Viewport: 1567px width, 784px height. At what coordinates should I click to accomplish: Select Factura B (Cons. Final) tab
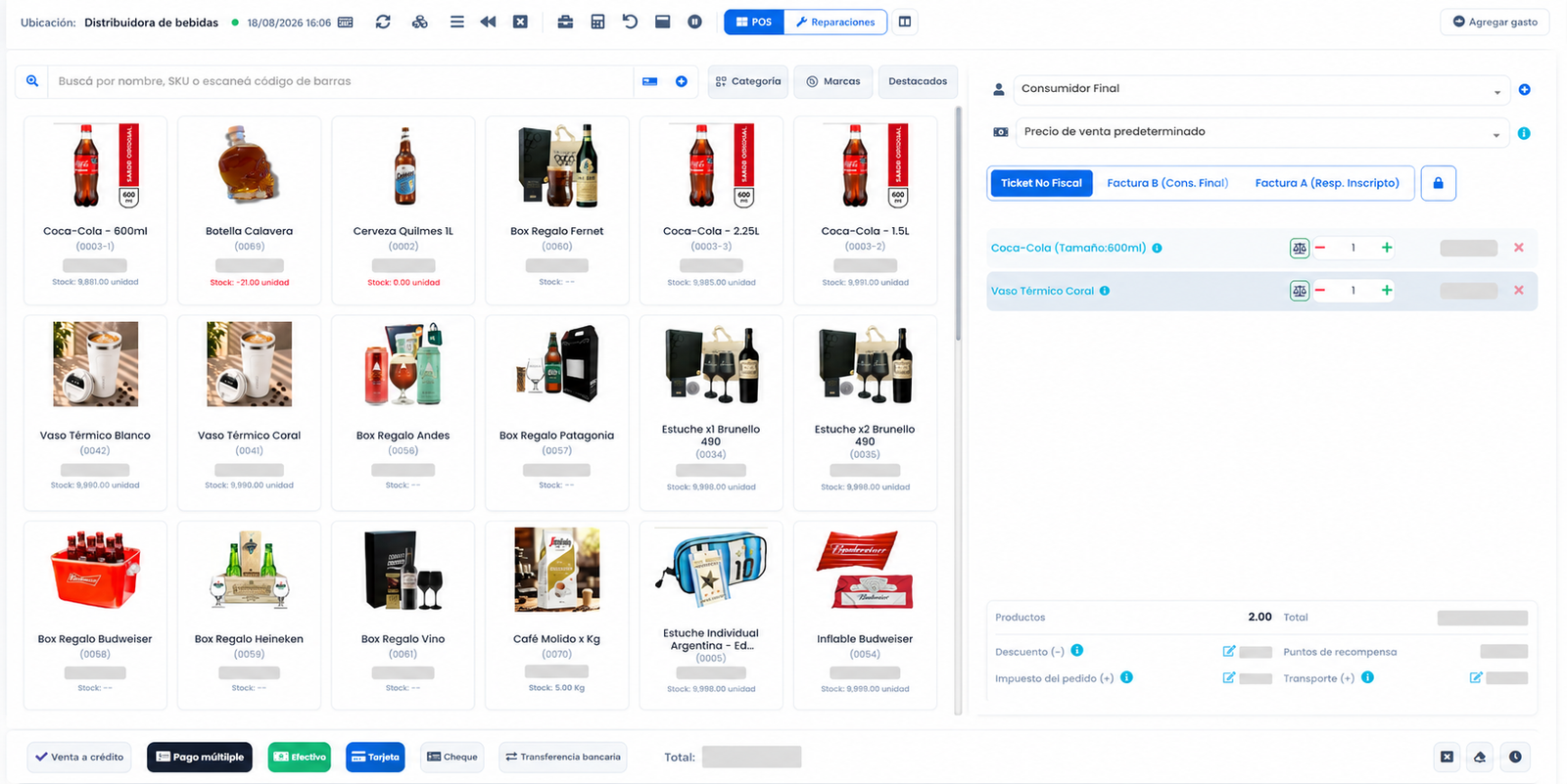tap(1167, 183)
